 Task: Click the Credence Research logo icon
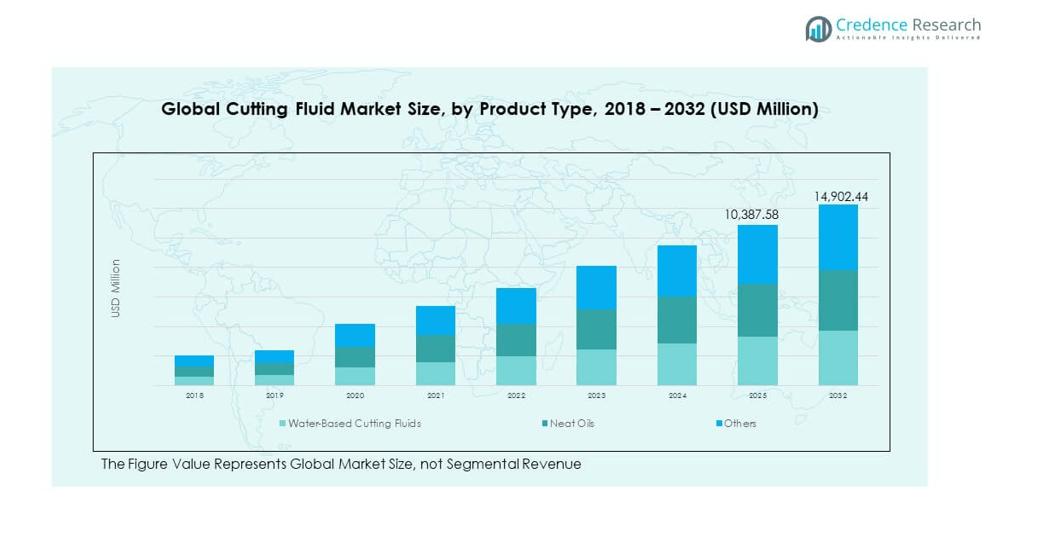coord(819,29)
